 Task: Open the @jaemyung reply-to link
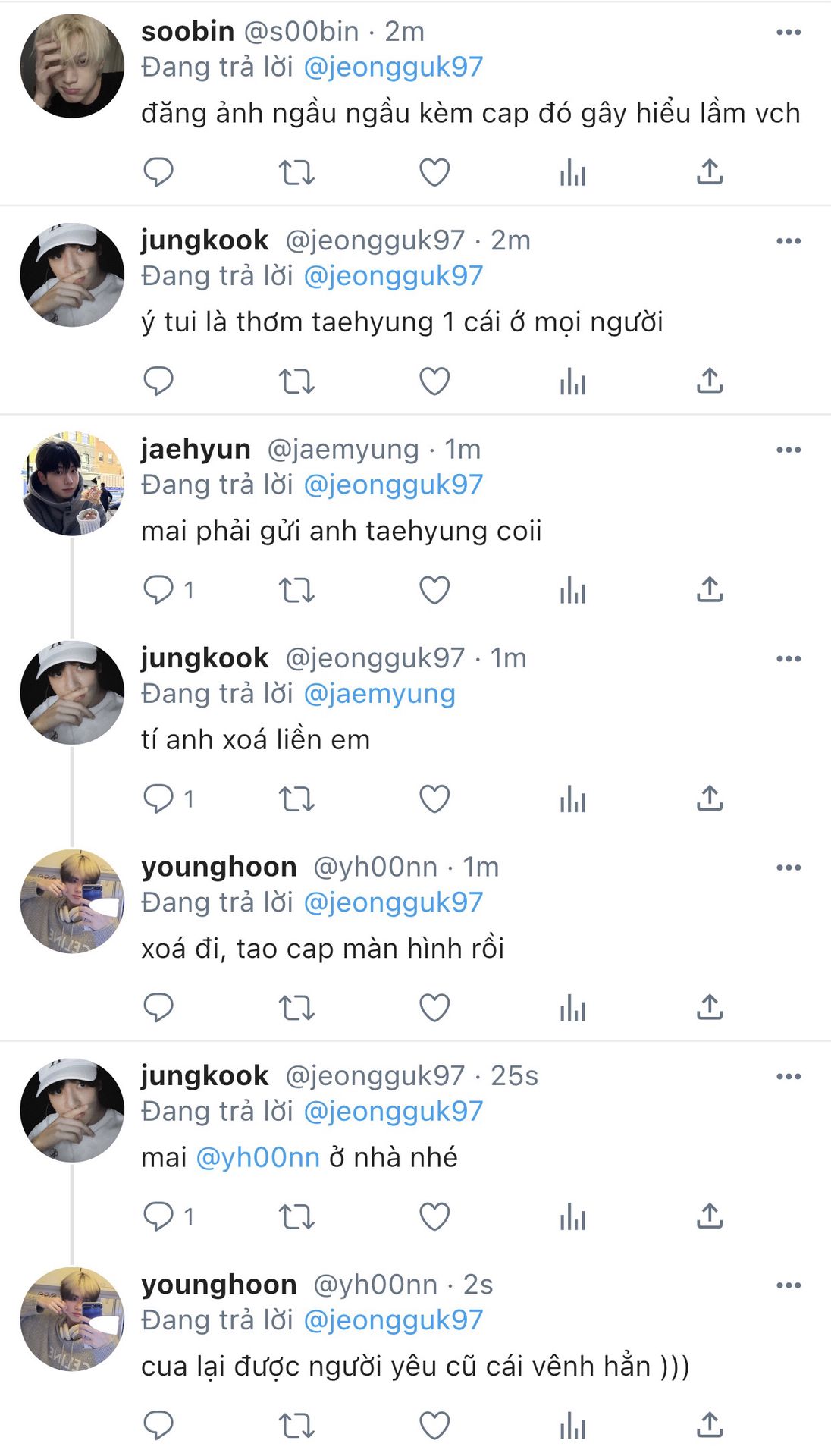[379, 694]
